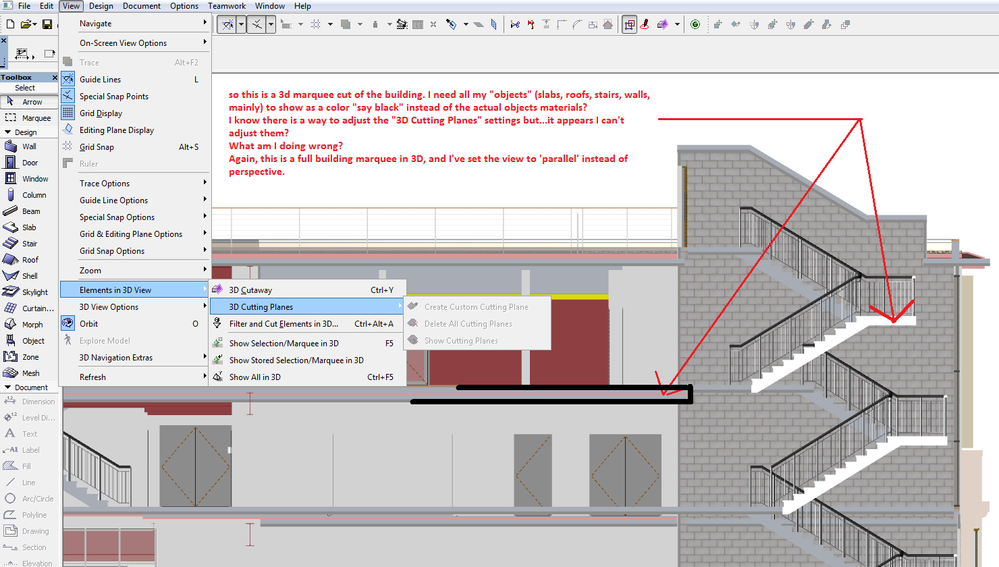
Task: Expand the On-Screen View Options submenu
Action: (x=135, y=43)
